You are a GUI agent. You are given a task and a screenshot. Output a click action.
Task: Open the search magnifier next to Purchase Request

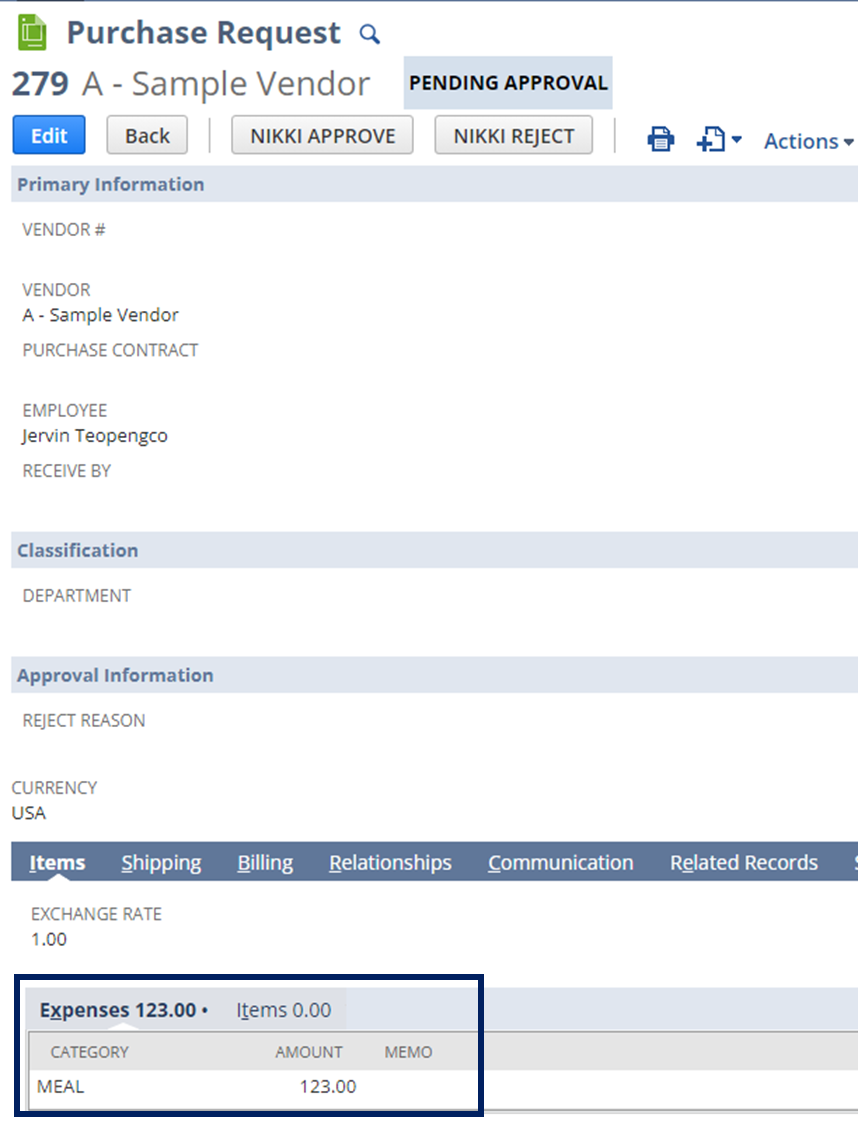point(369,34)
